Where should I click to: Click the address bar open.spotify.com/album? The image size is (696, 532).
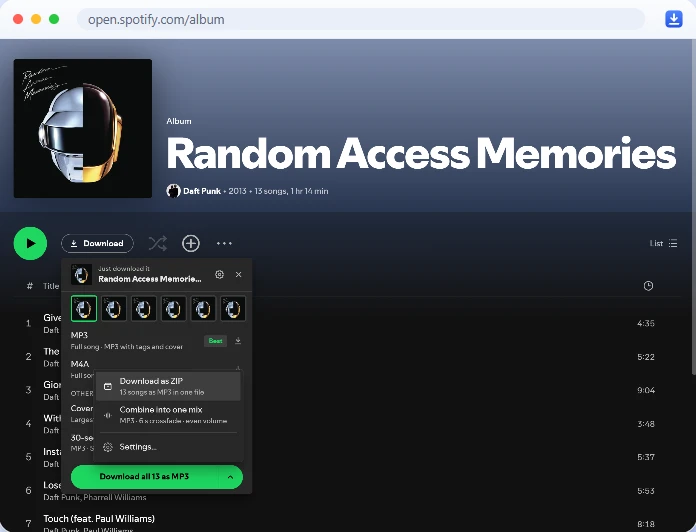point(361,20)
